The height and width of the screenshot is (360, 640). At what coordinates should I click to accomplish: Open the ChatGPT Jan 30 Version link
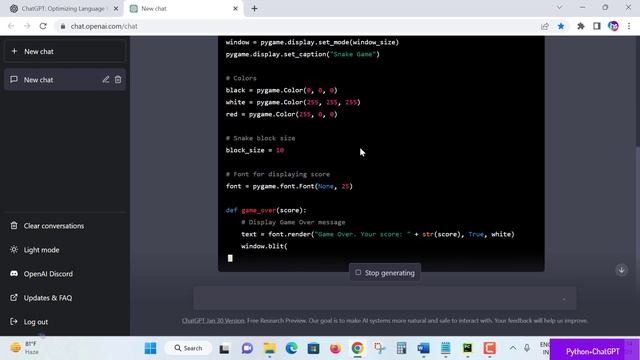pos(213,321)
